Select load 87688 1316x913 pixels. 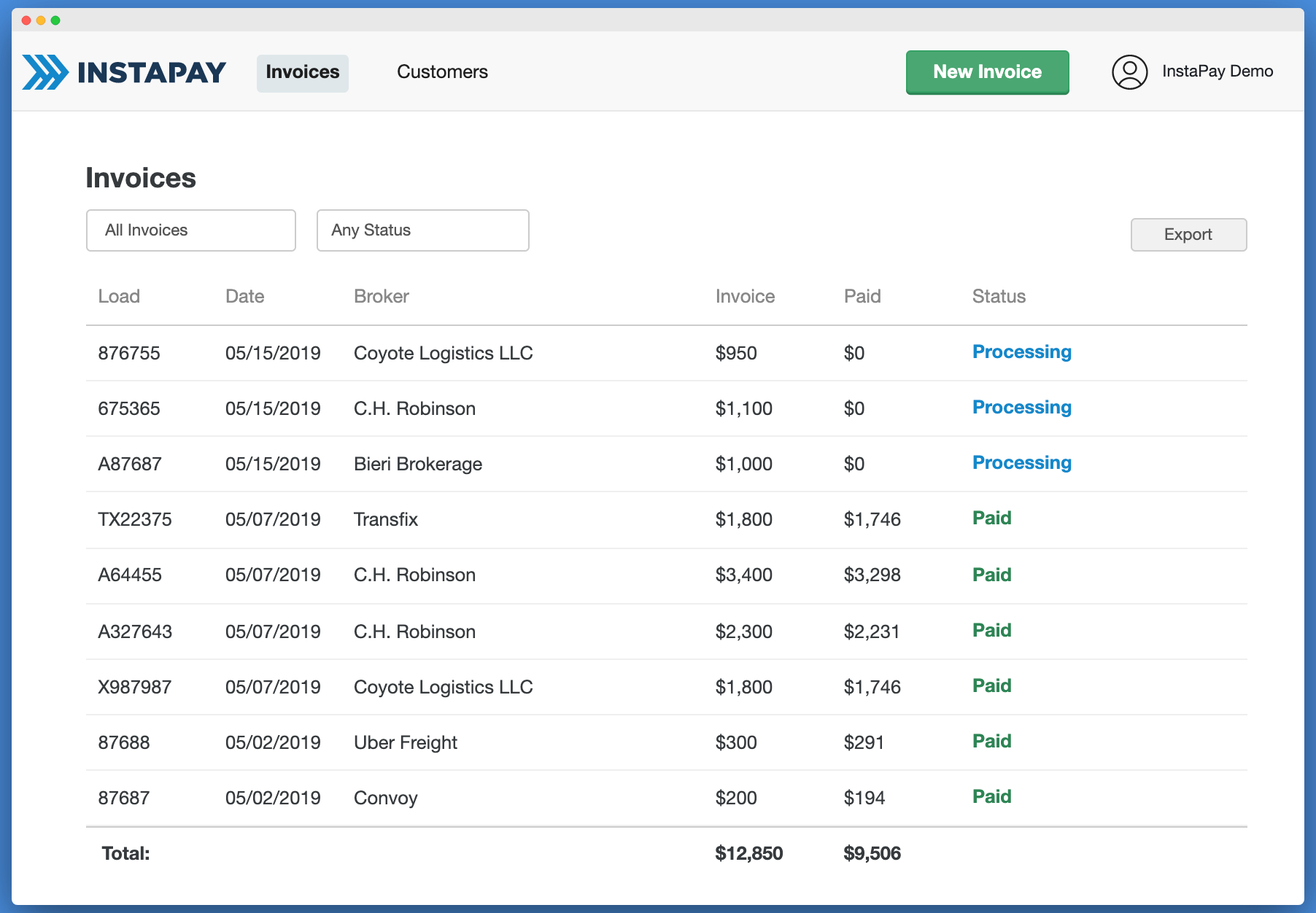[124, 742]
